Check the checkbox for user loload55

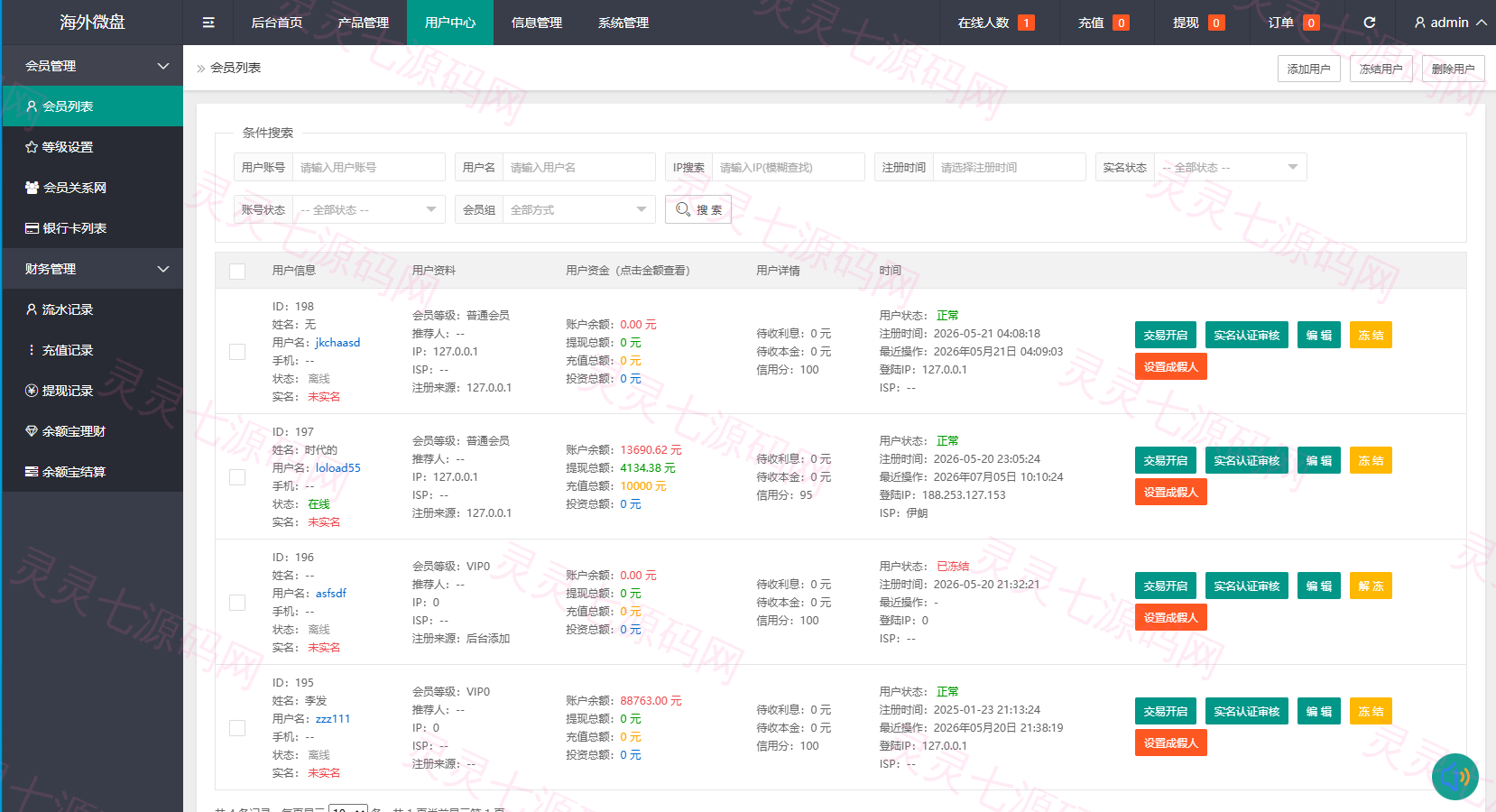point(237,477)
